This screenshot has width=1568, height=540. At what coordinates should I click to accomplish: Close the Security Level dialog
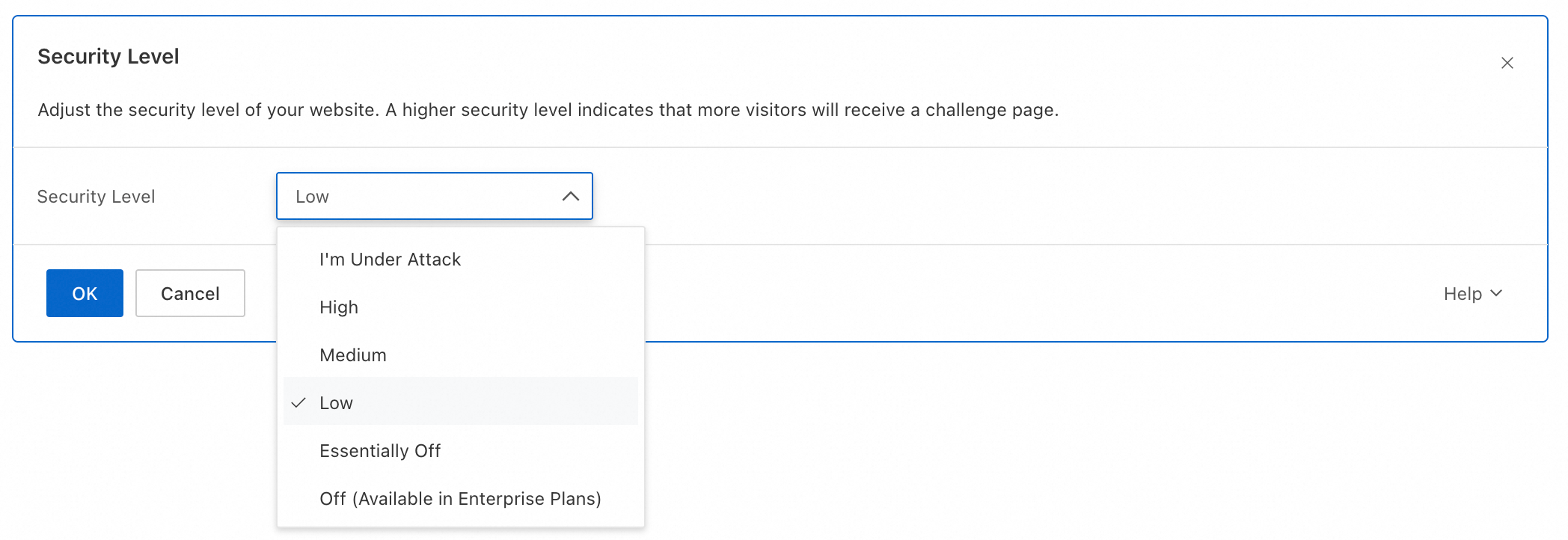click(1507, 64)
